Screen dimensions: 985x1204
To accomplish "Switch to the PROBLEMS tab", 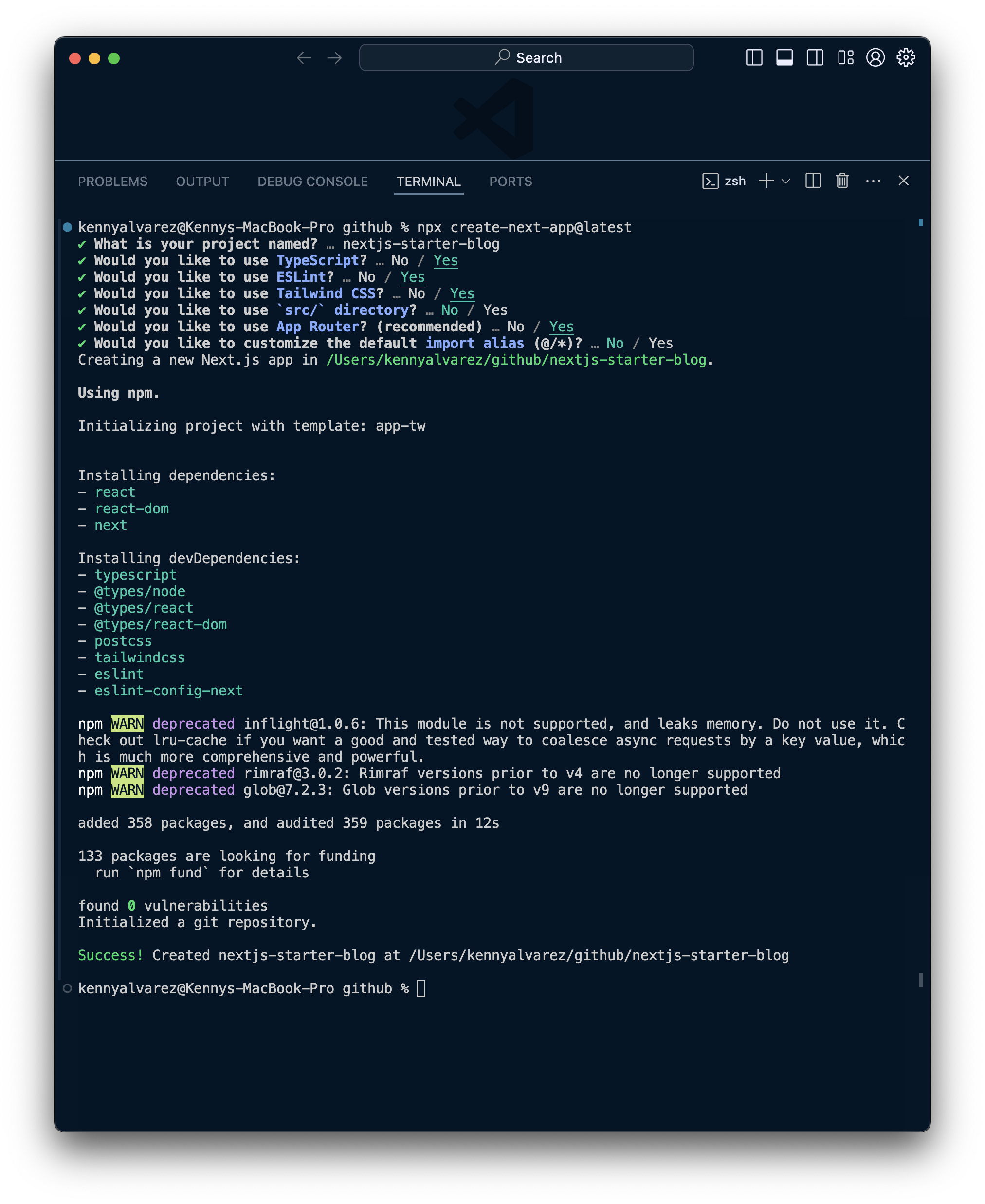I will [x=112, y=182].
